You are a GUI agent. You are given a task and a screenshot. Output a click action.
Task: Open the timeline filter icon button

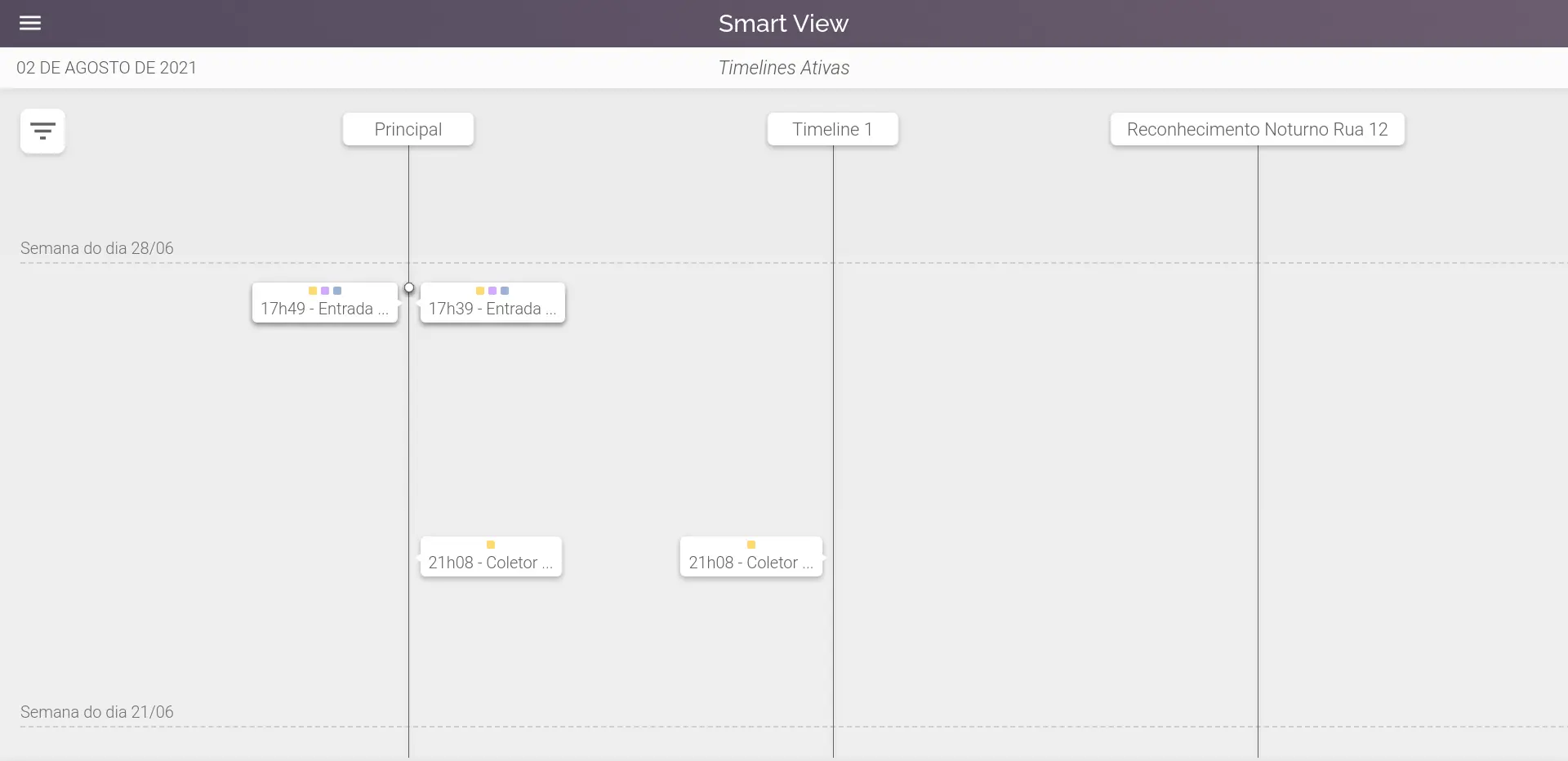[42, 131]
